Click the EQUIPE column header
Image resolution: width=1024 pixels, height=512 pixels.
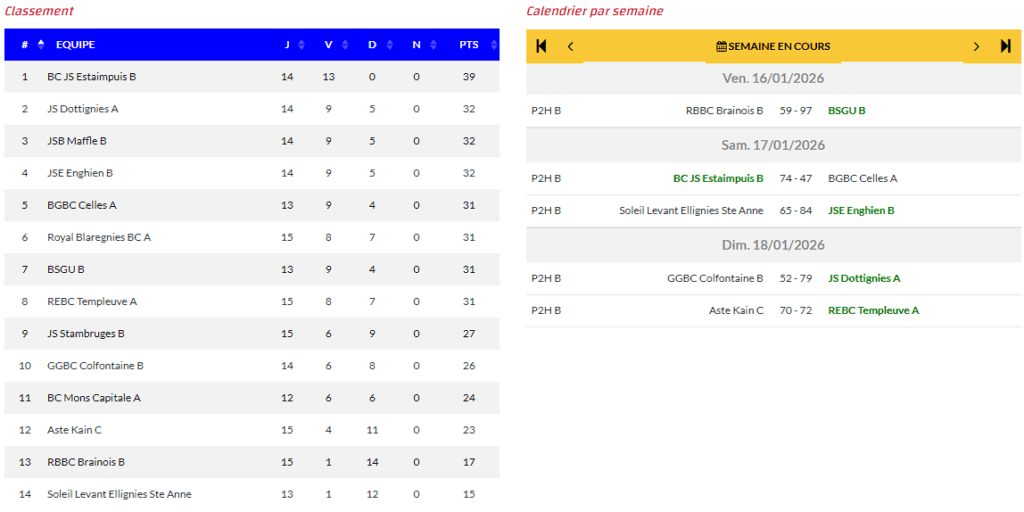coord(76,45)
